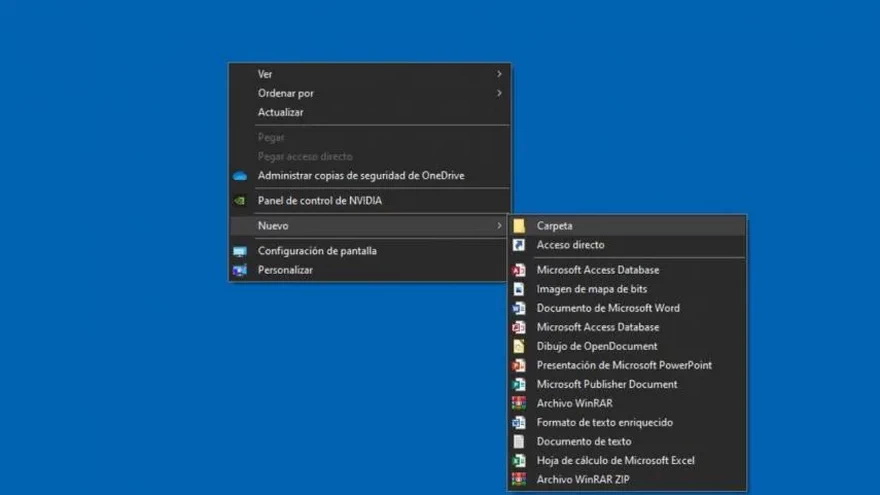Create a new Acceso directo
880x495 pixels.
coord(627,245)
